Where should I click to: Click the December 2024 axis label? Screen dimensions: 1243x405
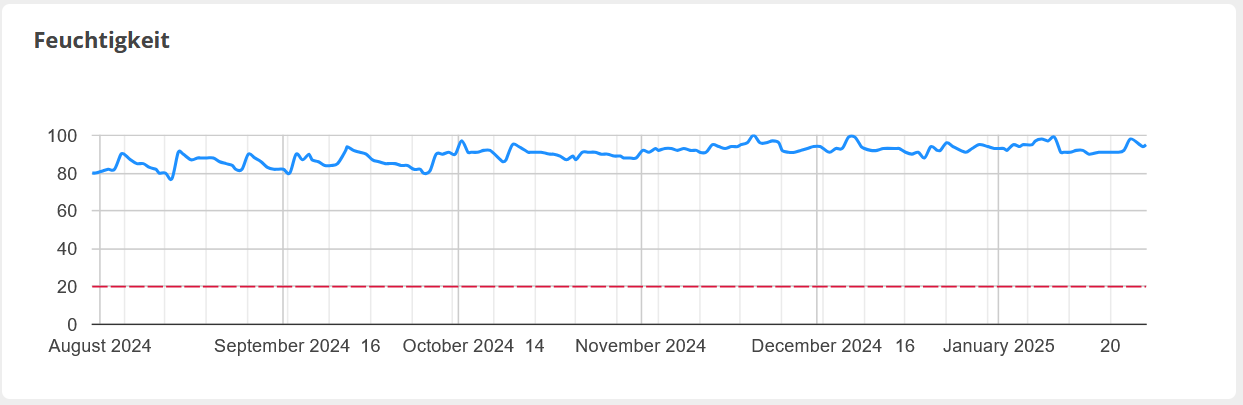(x=817, y=346)
